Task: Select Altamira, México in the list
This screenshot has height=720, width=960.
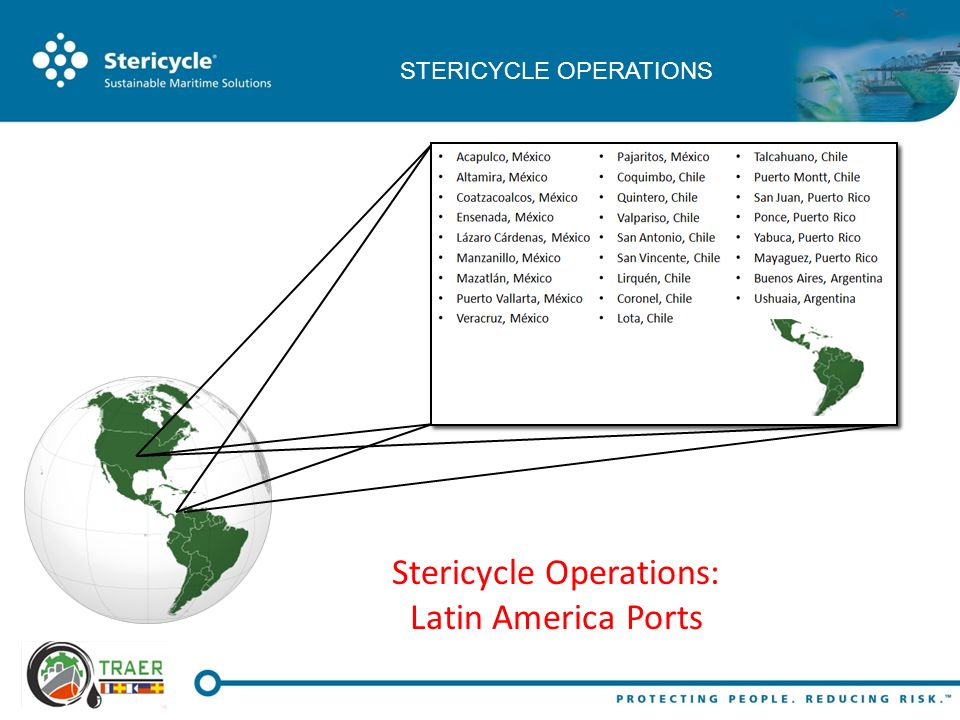Action: coord(501,177)
